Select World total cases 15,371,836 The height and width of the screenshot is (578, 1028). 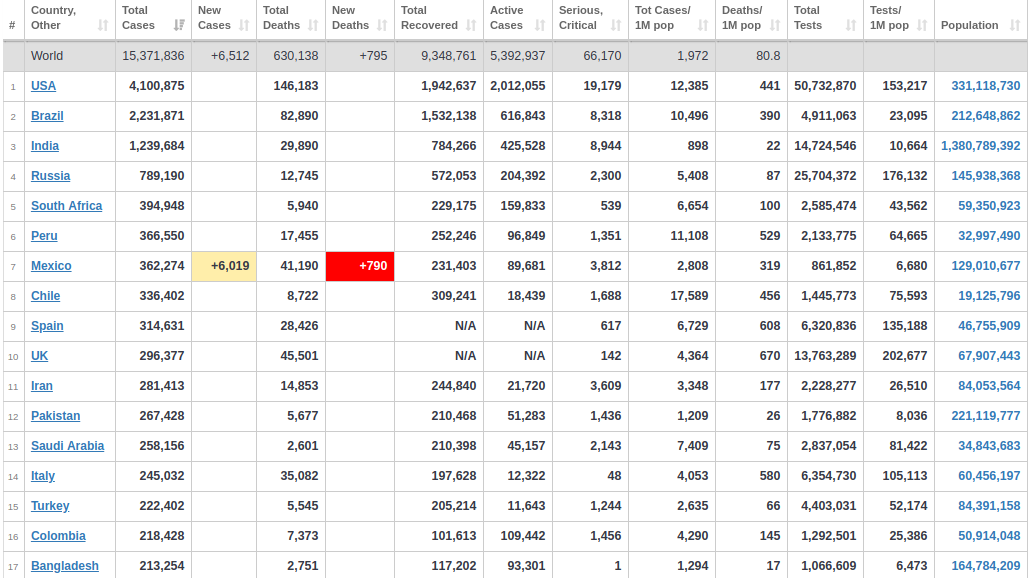pyautogui.click(x=153, y=56)
